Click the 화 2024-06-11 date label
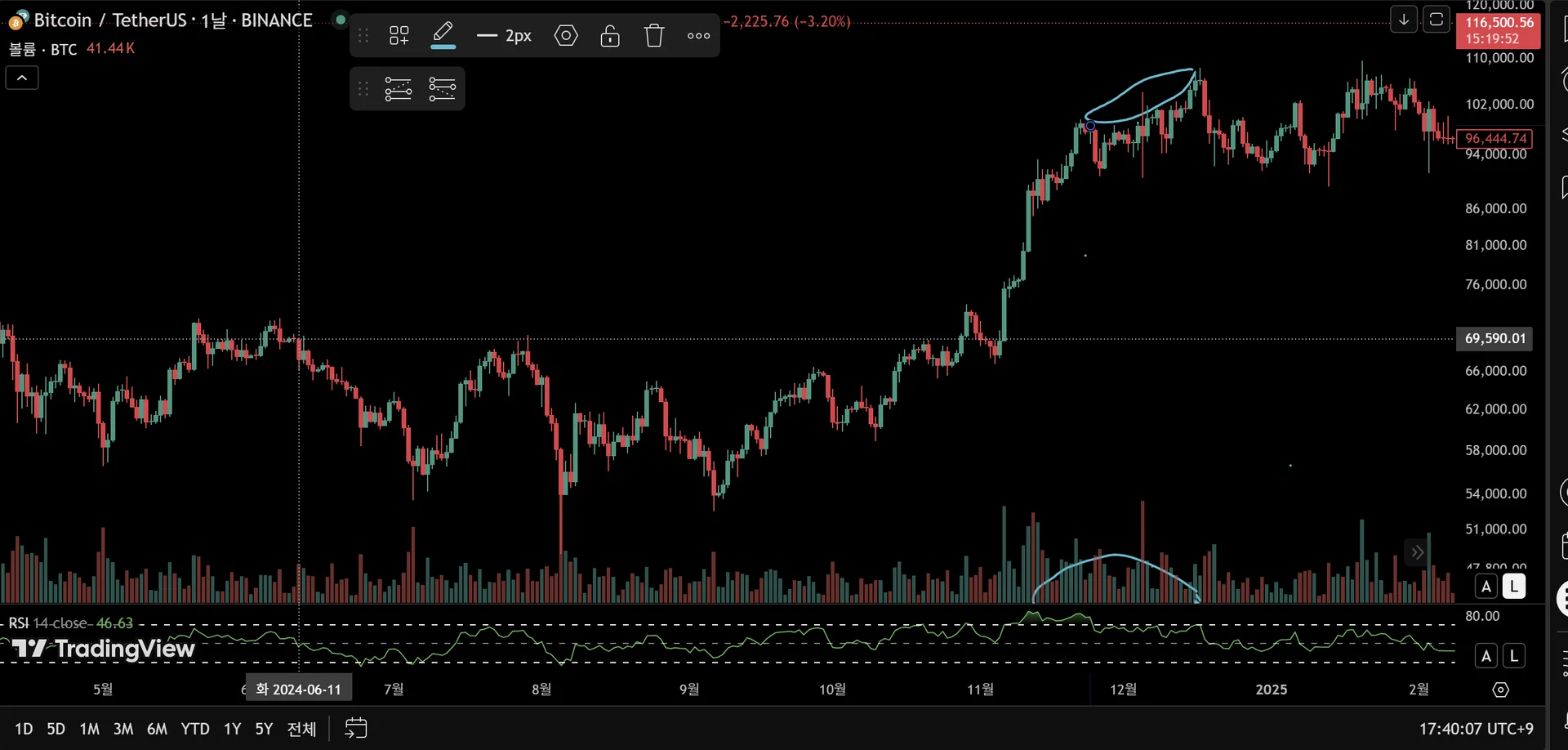The width and height of the screenshot is (1568, 750). pyautogui.click(x=299, y=690)
